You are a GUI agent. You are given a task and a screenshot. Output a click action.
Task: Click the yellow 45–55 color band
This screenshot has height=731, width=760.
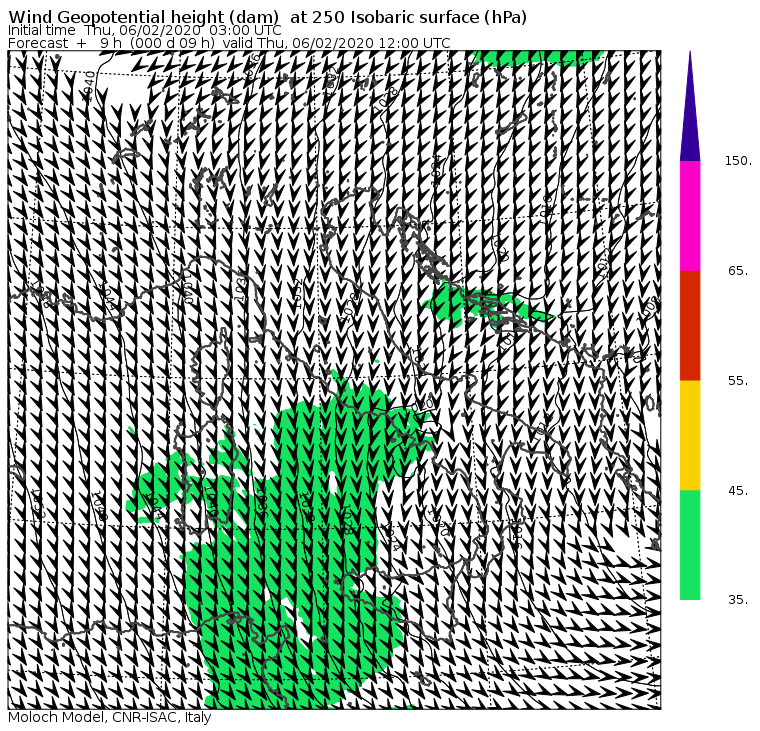[x=690, y=435]
